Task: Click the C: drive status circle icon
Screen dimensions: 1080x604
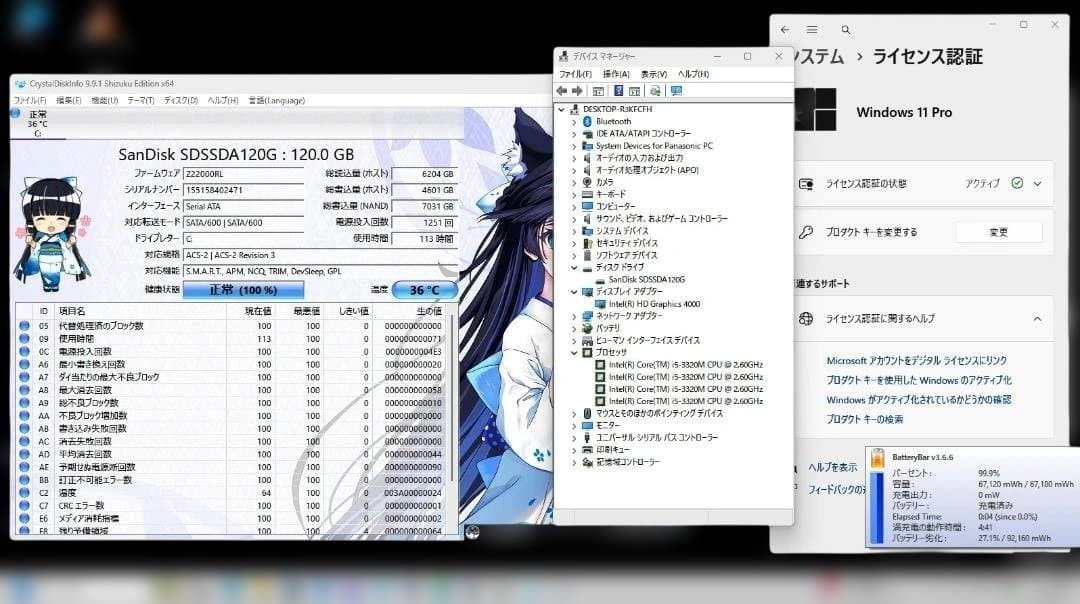Action: (x=15, y=113)
